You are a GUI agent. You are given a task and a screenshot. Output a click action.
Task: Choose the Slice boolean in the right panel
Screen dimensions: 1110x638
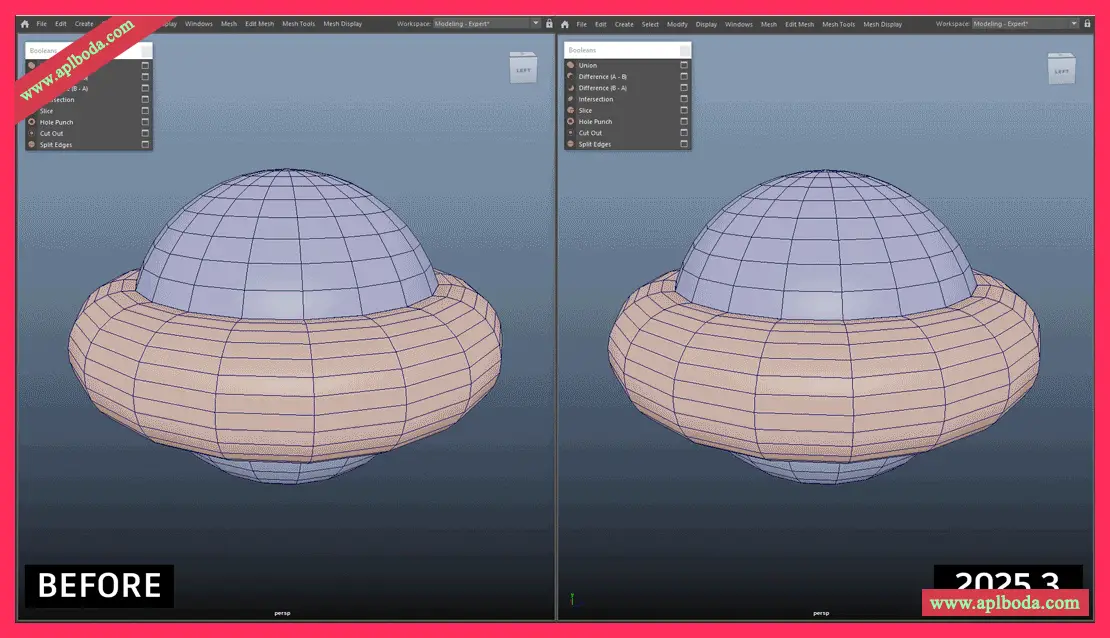(585, 110)
